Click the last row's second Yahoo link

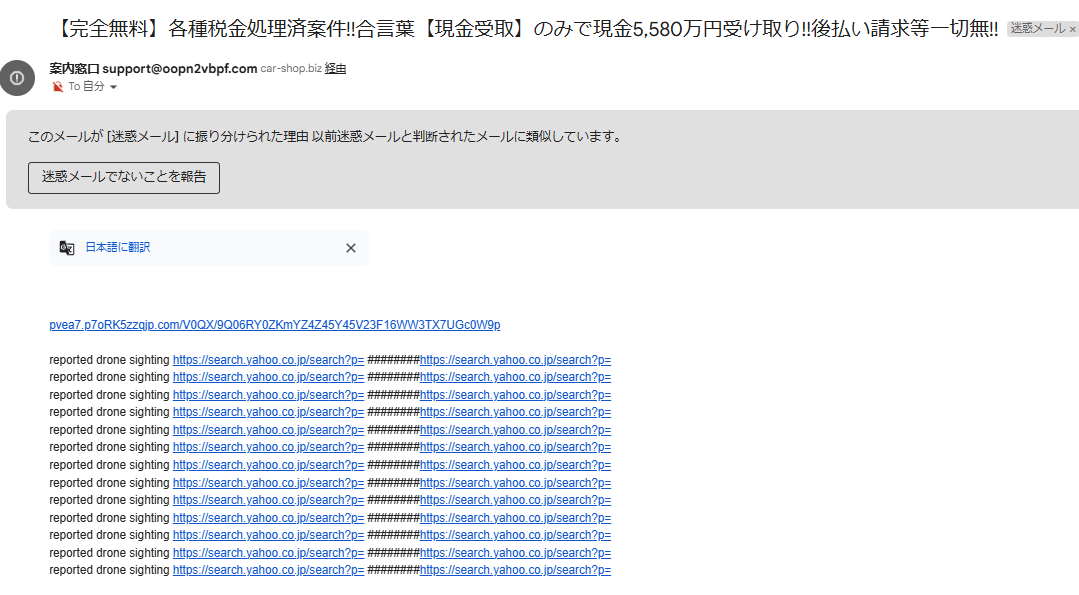pyautogui.click(x=516, y=569)
